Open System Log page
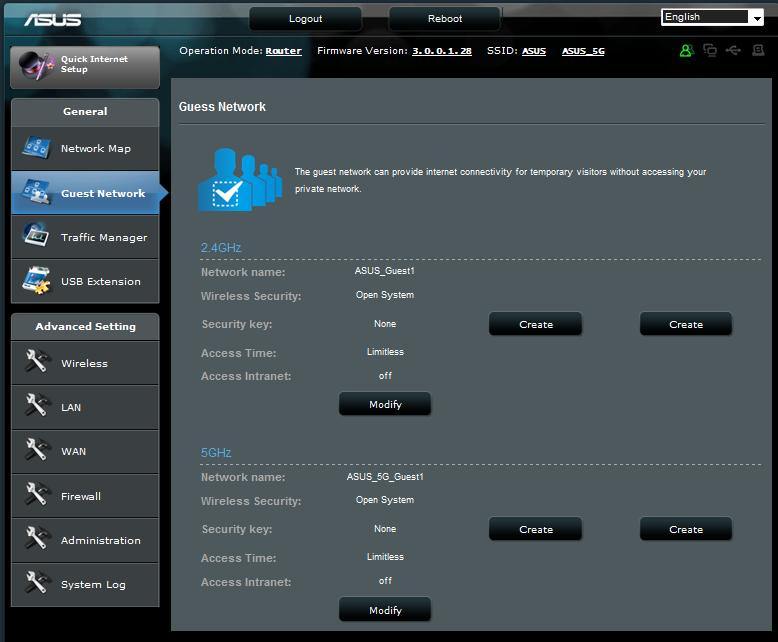Image resolution: width=778 pixels, height=642 pixels. 85,584
